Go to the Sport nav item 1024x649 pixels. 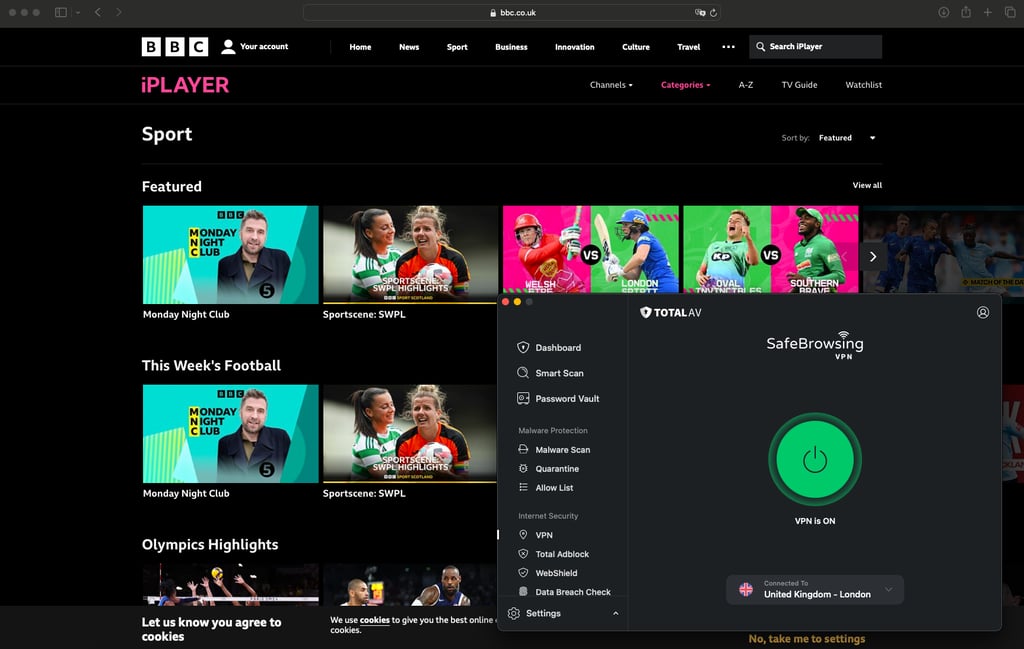pos(457,47)
